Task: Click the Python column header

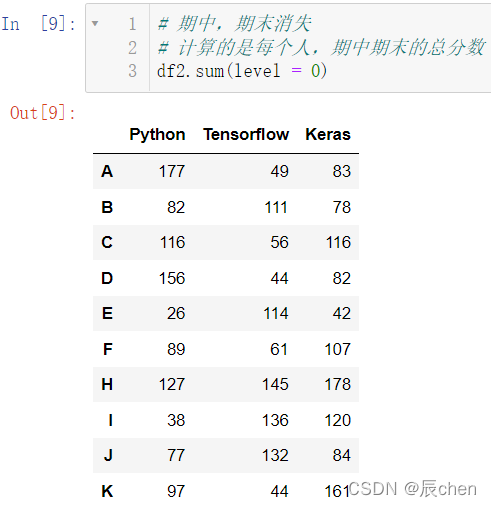Action: 157,135
